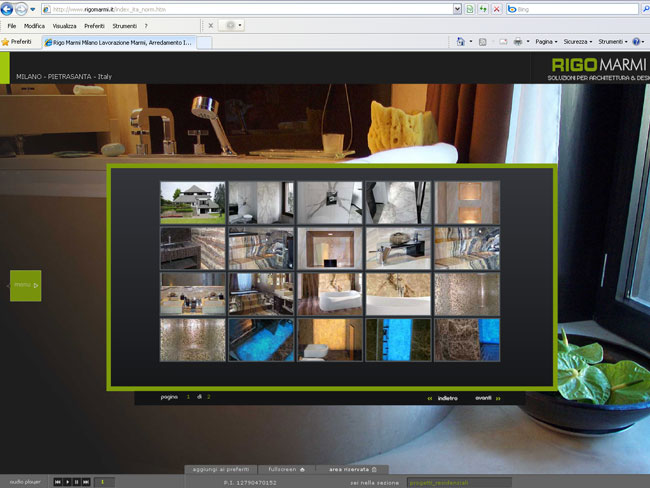Viewport: 650px width, 488px height.
Task: Open the Sicurezza dropdown menu
Action: coord(577,42)
